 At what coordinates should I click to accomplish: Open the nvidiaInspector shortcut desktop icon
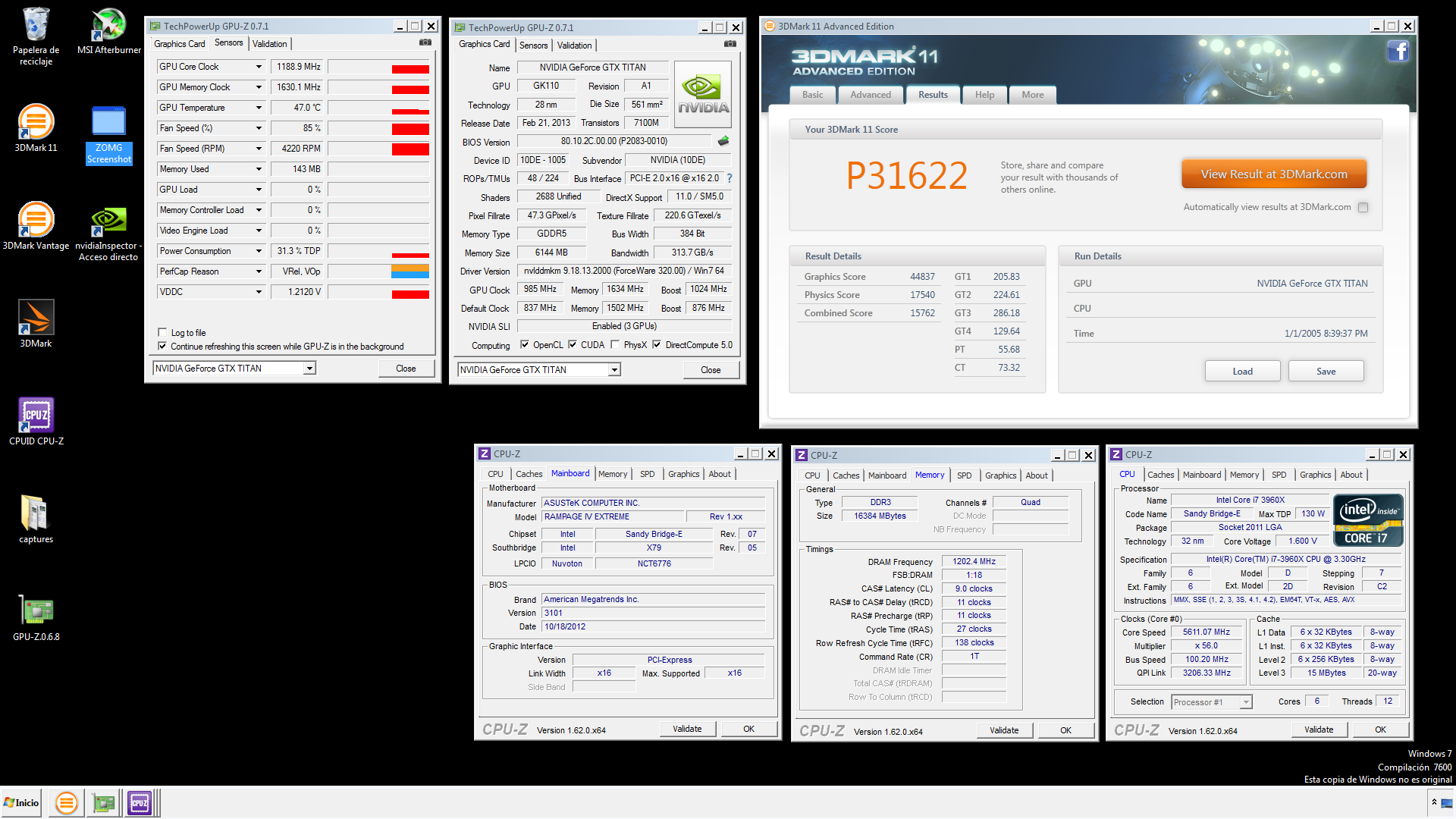coord(108,232)
